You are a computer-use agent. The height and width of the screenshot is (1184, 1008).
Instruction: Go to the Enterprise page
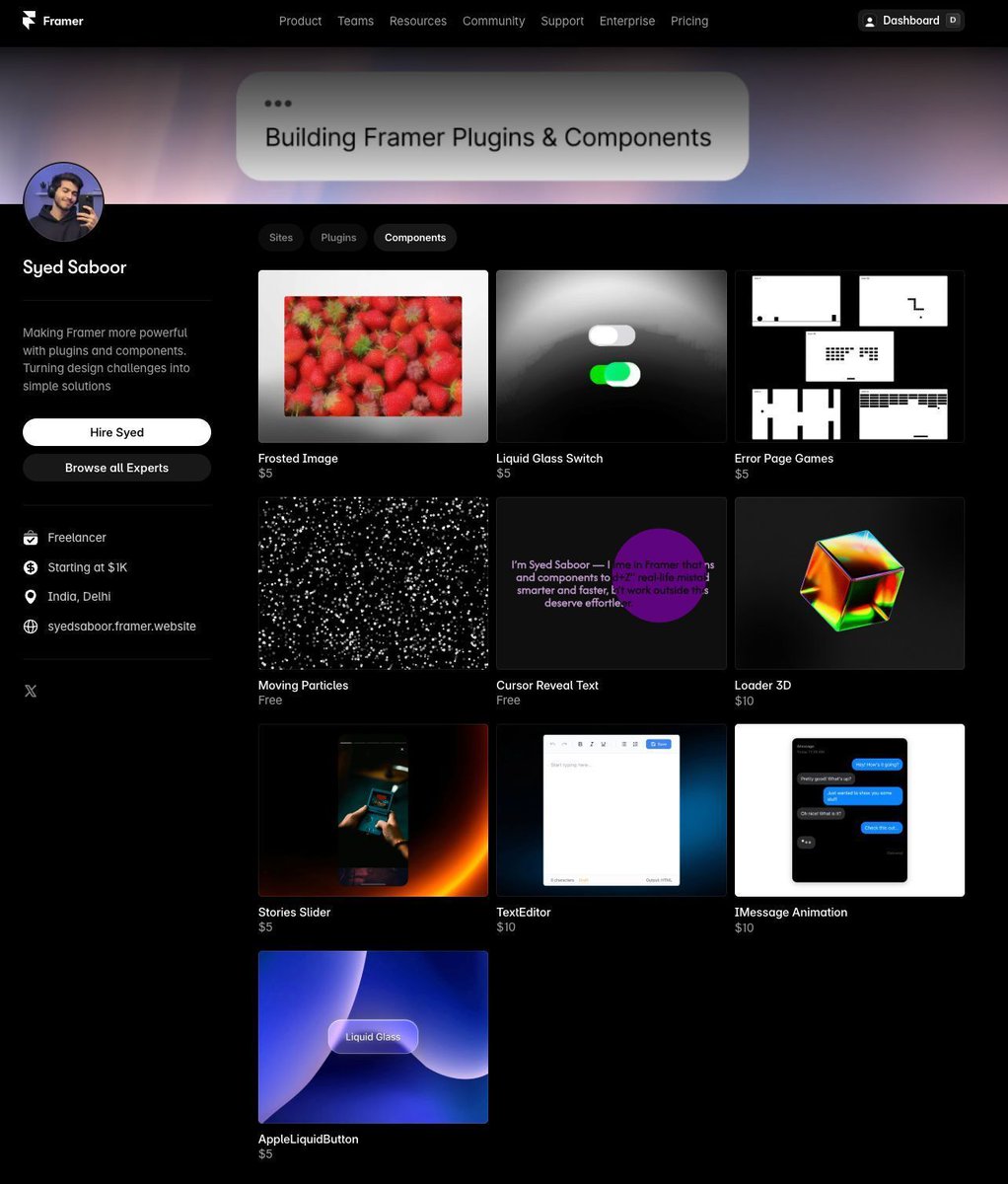(627, 21)
